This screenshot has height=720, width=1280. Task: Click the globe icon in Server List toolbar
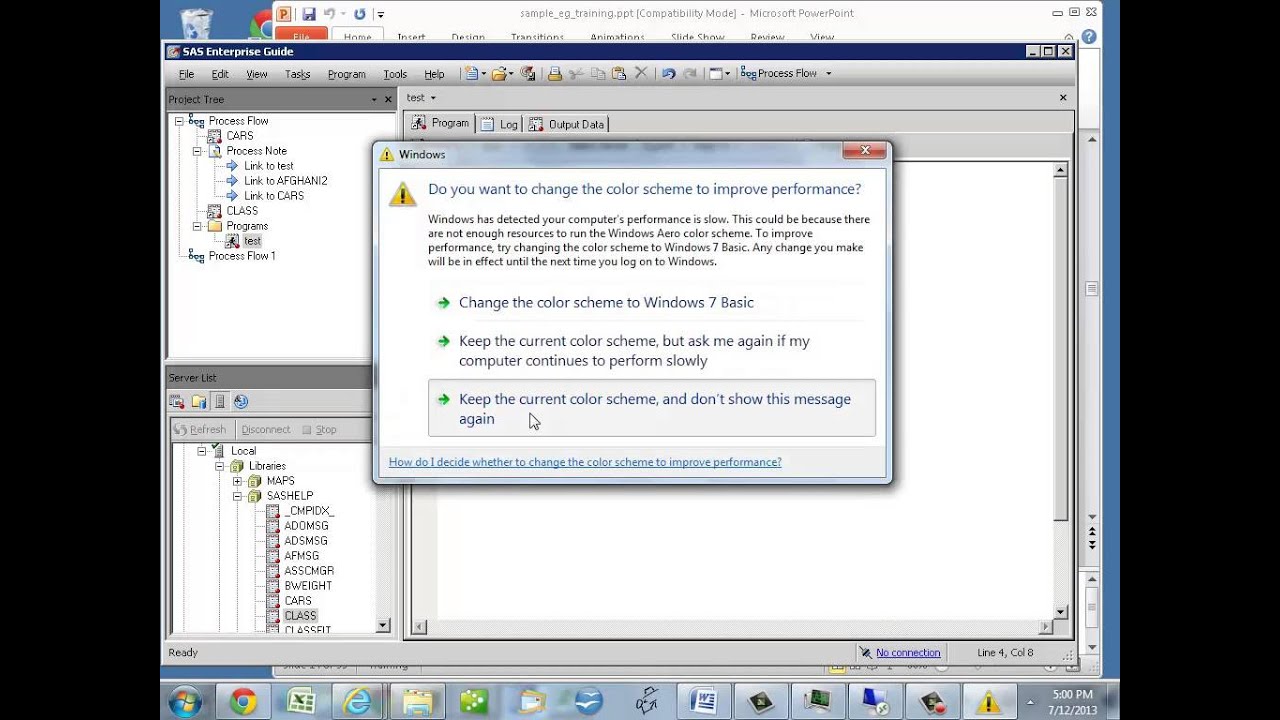click(x=241, y=402)
